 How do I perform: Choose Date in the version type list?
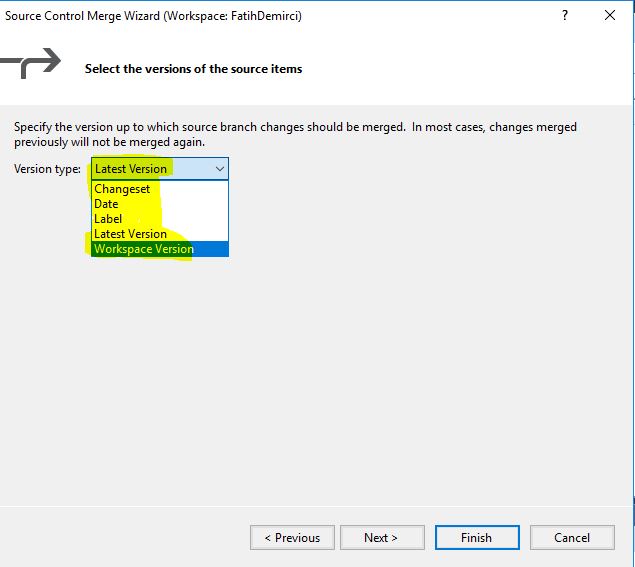(160, 204)
